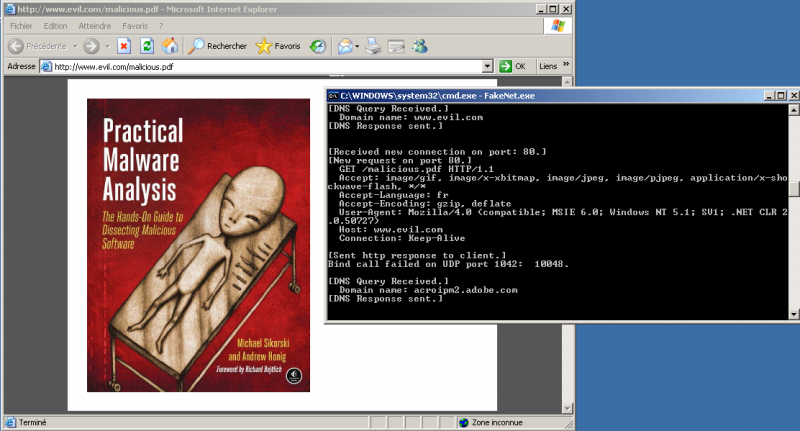The height and width of the screenshot is (431, 800).
Task: Click the history icon next to Favoris
Action: tap(318, 46)
